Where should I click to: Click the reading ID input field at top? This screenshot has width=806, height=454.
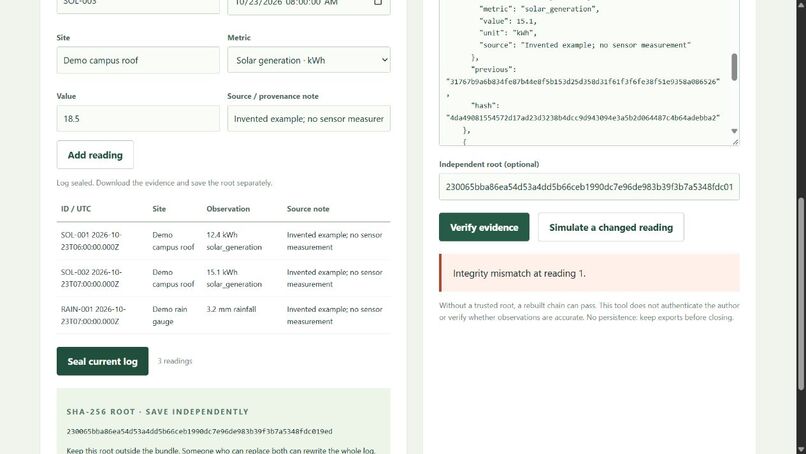tap(138, 5)
